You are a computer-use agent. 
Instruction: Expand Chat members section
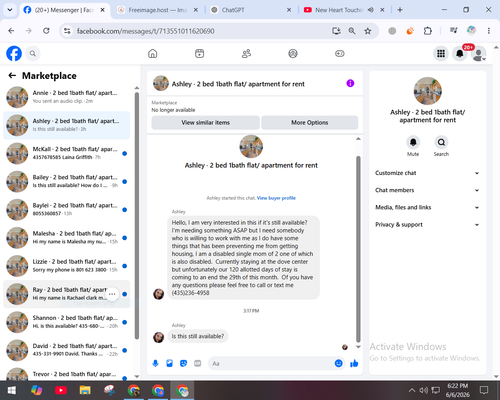pos(427,190)
